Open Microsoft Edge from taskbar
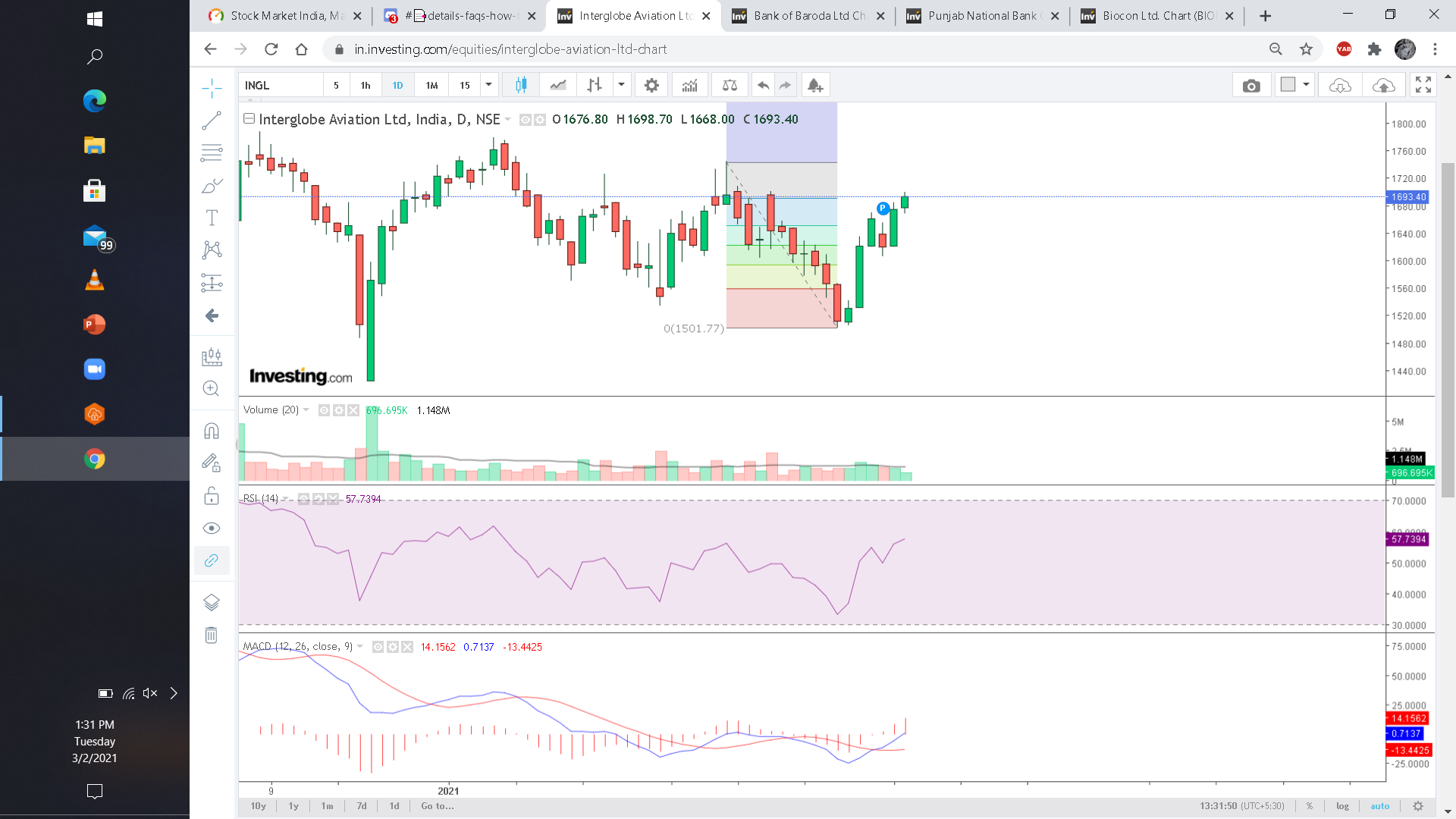This screenshot has height=819, width=1456. point(95,101)
